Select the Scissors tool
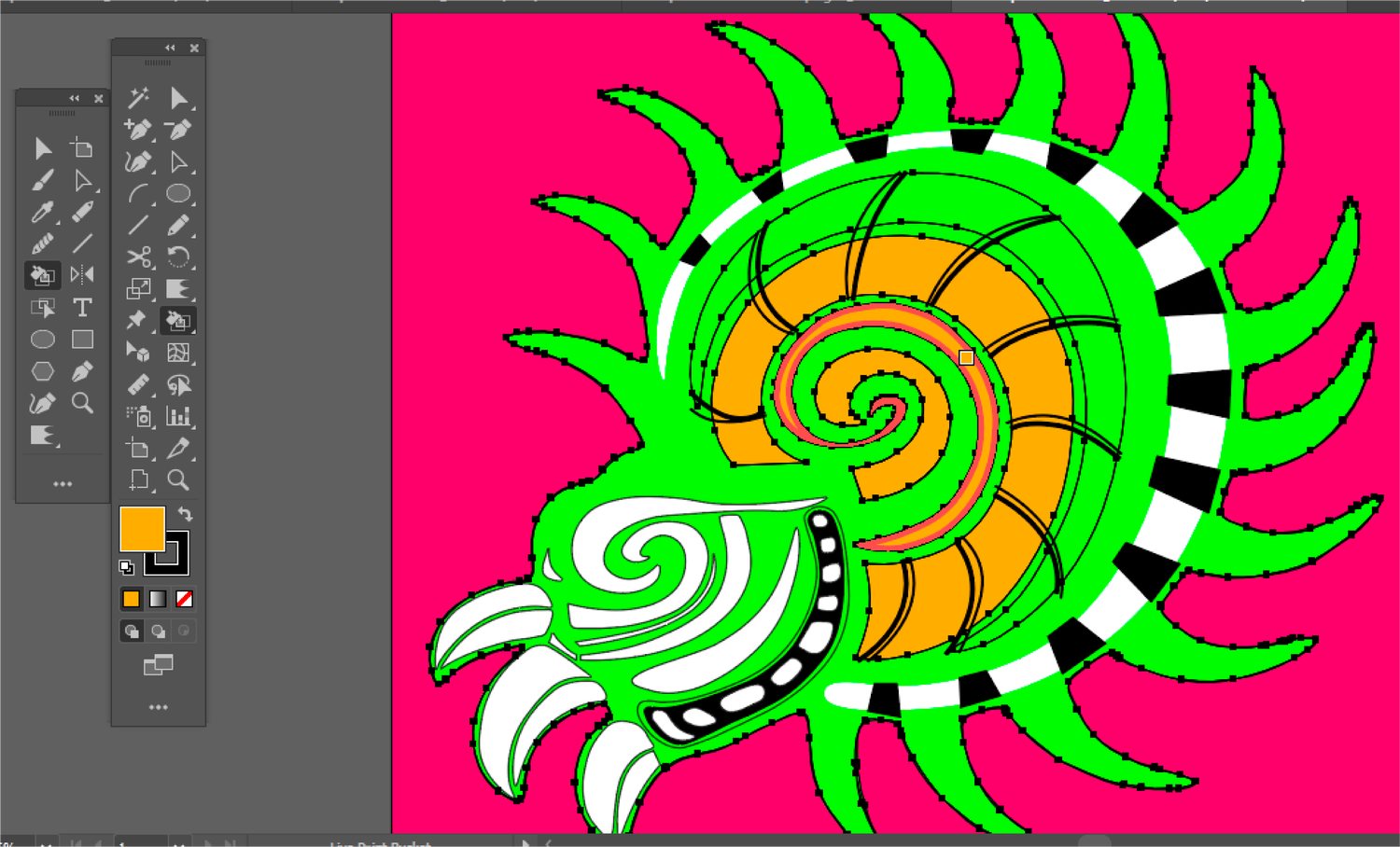This screenshot has height=847, width=1400. 141,257
